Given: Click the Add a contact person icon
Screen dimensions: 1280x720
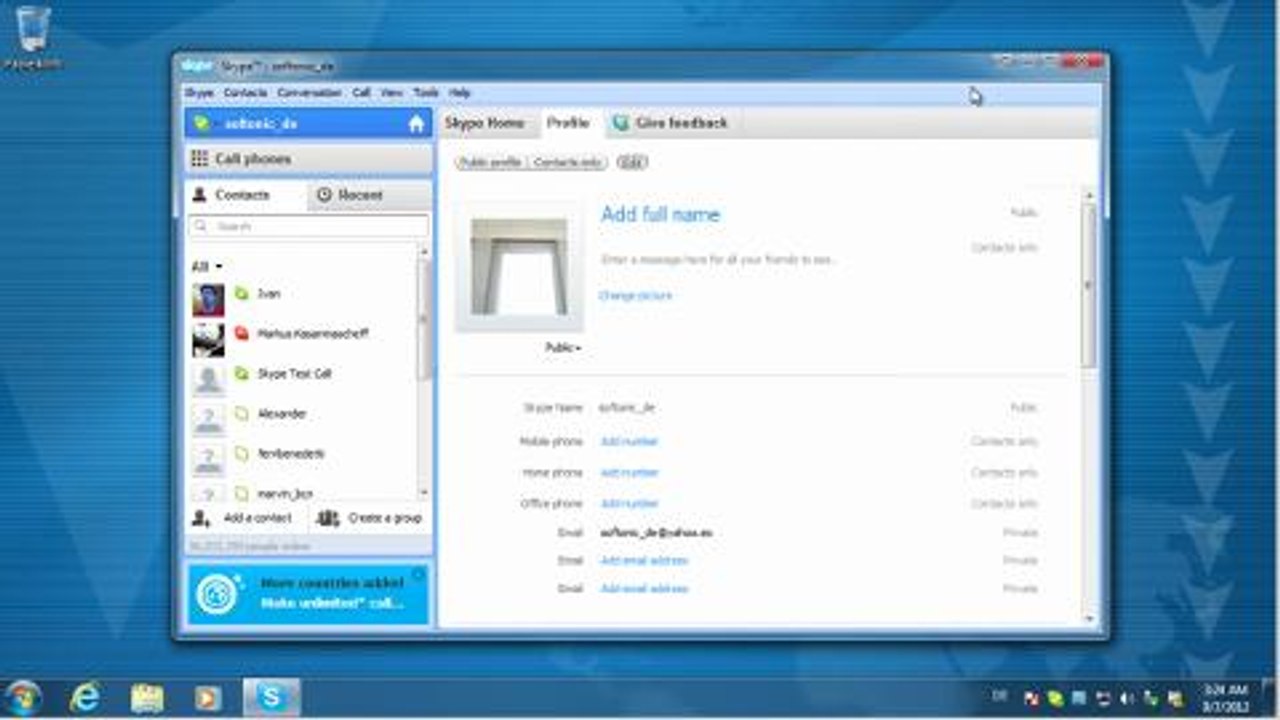Looking at the screenshot, I should click(x=202, y=518).
